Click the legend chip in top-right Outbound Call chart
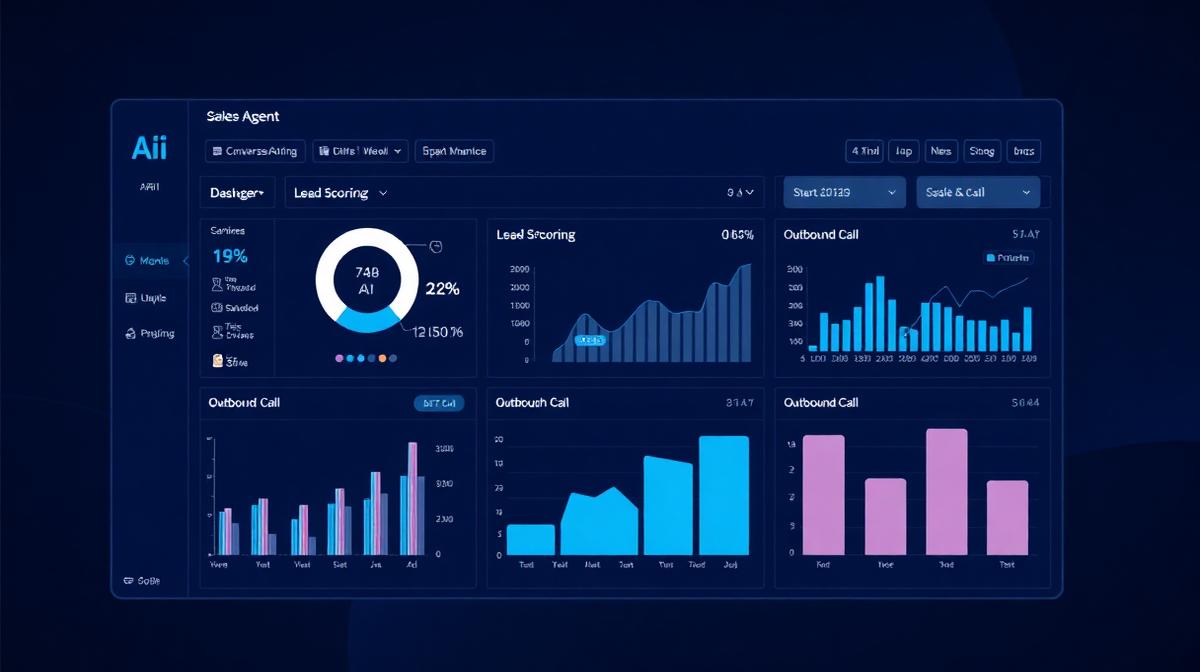 [x=1009, y=257]
